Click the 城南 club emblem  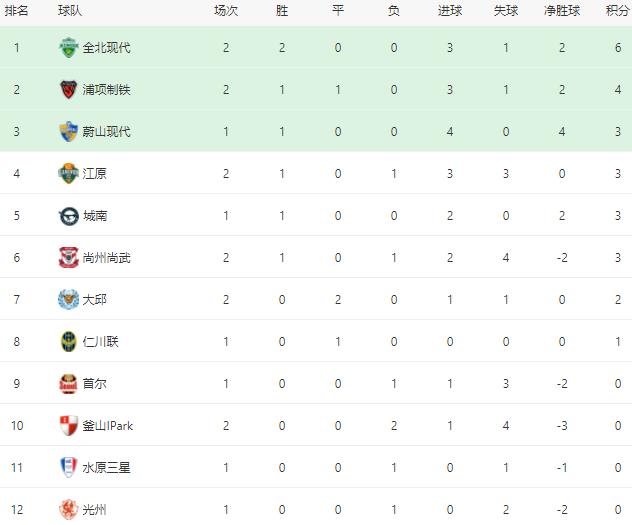(x=69, y=216)
